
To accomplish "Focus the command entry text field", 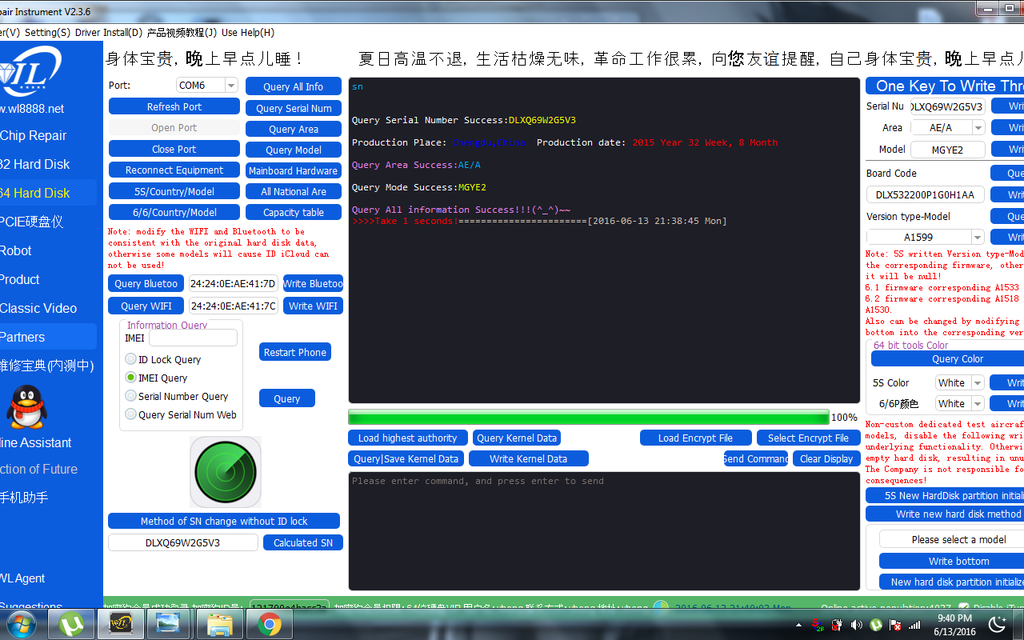I will click(603, 530).
